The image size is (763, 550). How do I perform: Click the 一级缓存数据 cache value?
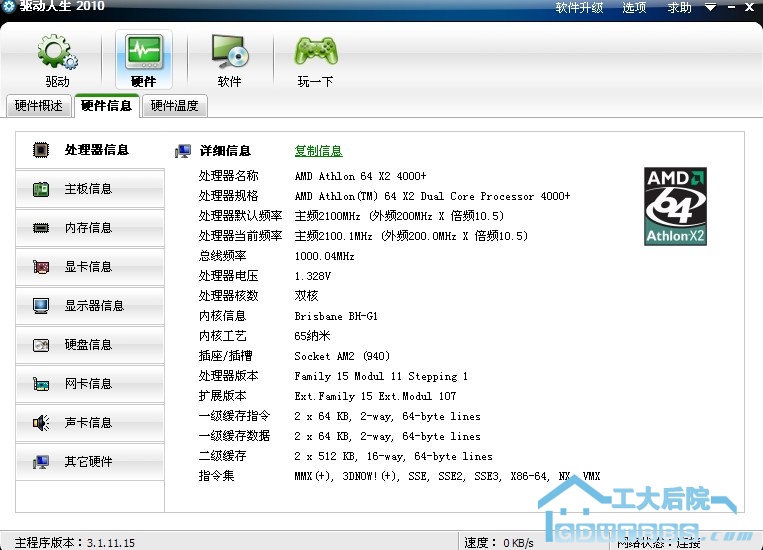tap(387, 437)
